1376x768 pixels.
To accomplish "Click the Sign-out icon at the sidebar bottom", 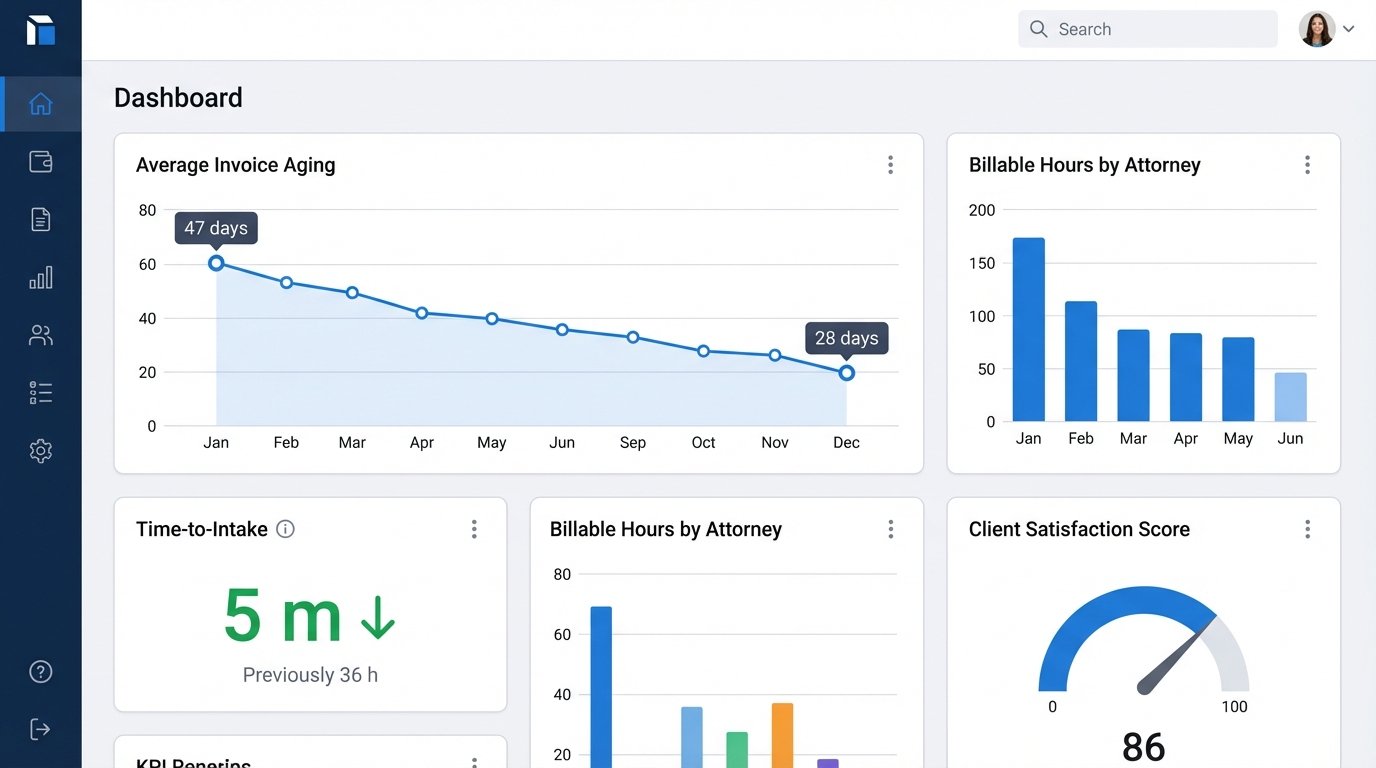I will coord(40,728).
